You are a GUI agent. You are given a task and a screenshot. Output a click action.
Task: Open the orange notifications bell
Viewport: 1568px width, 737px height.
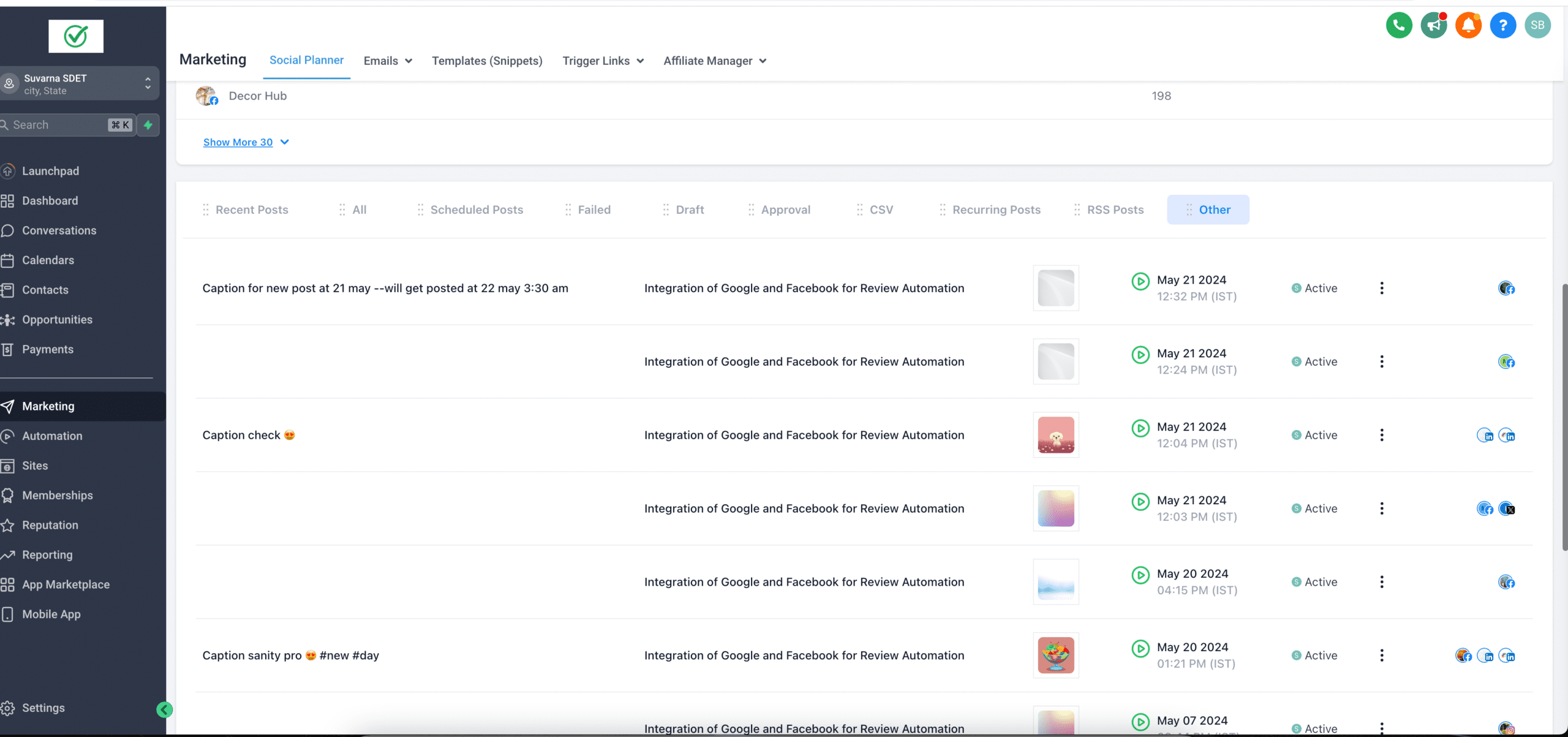click(1468, 25)
